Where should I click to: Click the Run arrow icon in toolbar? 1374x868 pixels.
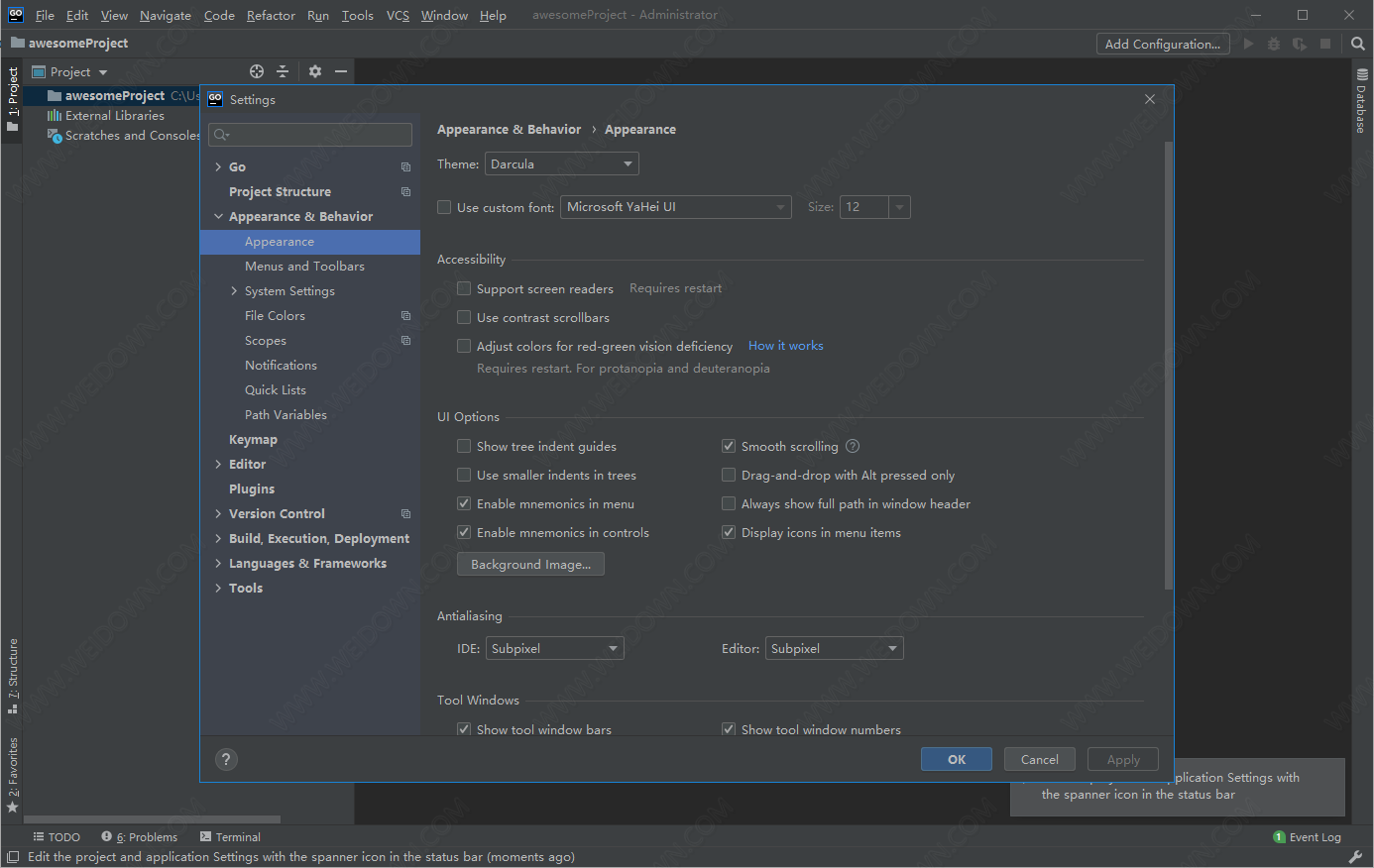(1248, 44)
